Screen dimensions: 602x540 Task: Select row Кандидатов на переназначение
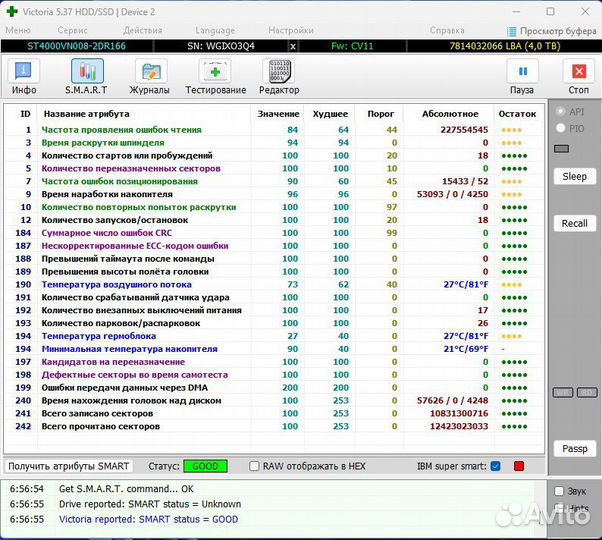click(274, 362)
